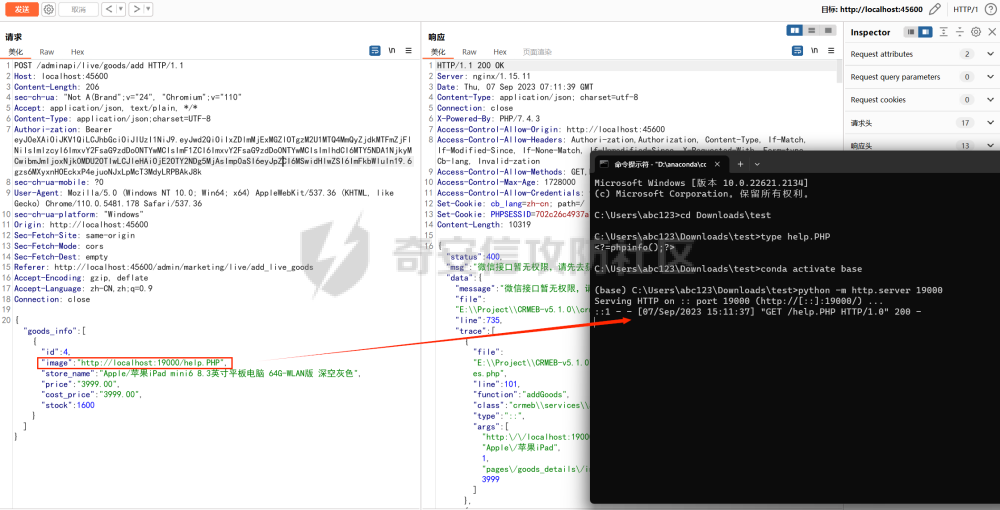The image size is (1000, 510).
Task: Edit target with the pencil icon
Action: 934,9
